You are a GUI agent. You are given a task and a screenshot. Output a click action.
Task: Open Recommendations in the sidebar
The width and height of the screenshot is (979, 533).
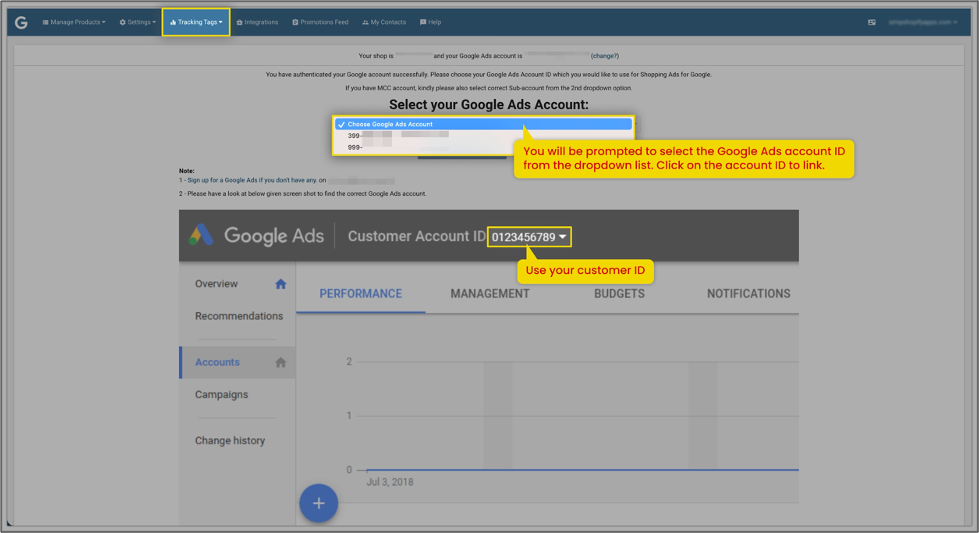pyautogui.click(x=239, y=316)
